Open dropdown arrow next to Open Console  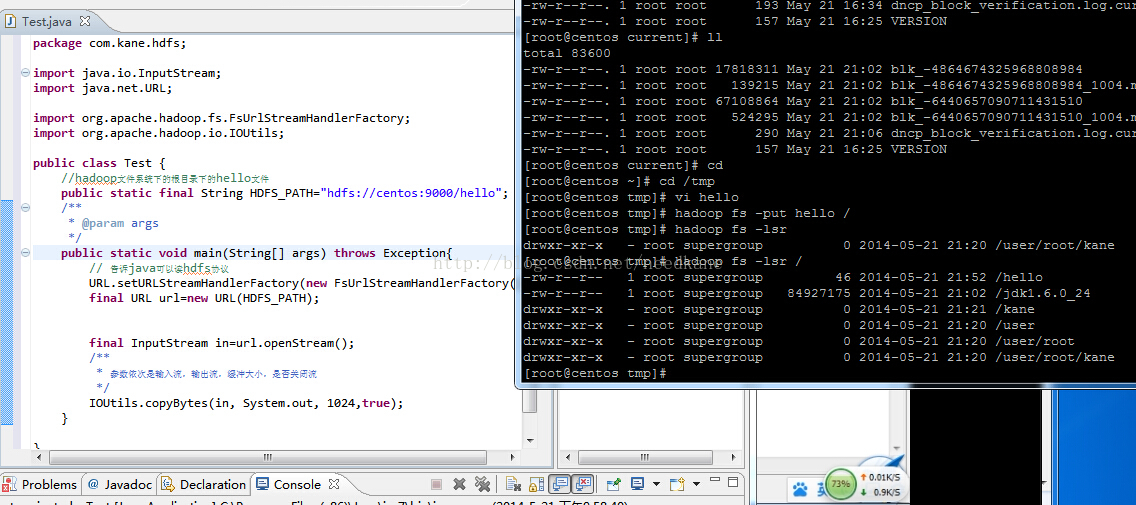pos(696,484)
